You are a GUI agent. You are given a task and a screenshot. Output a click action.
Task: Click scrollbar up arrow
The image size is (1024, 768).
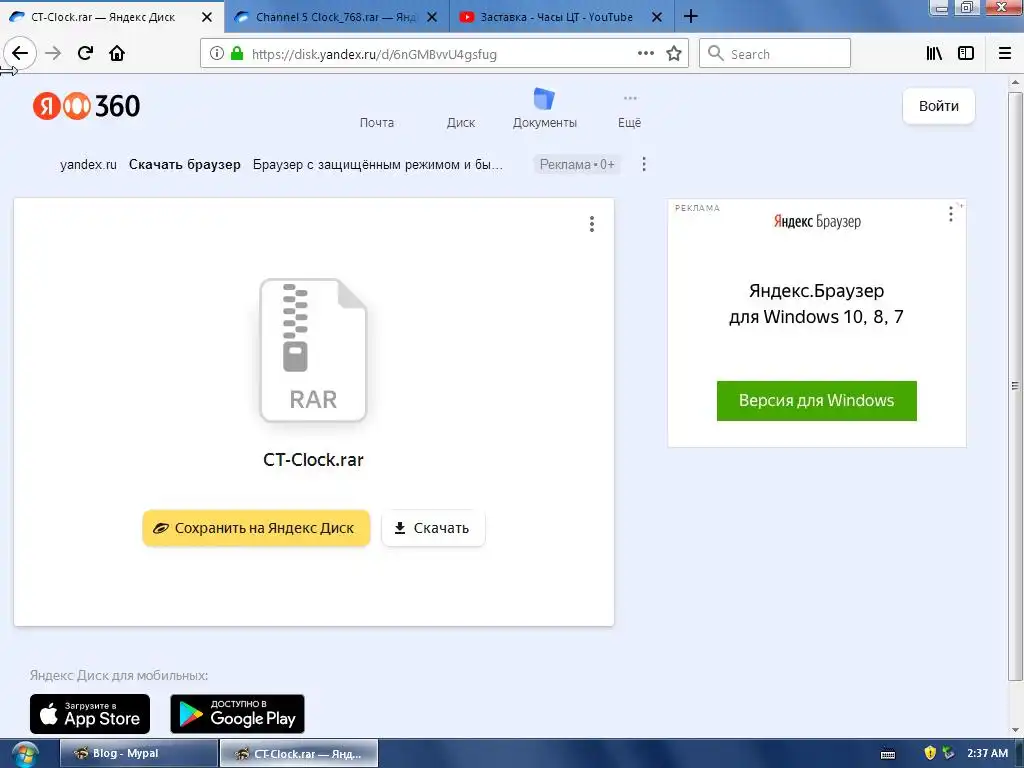[x=1015, y=83]
